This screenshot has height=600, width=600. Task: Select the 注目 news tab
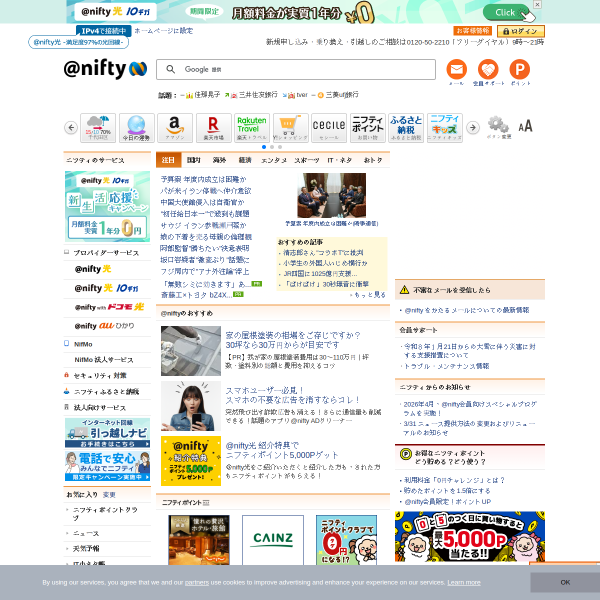[x=168, y=160]
